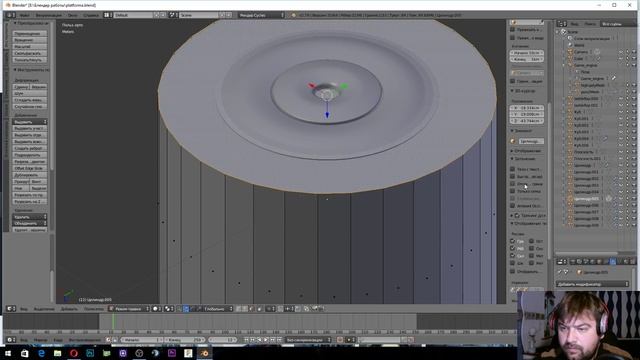This screenshot has height=360, width=640.
Task: Open the Рендер Cycles engine dropdown
Action: coord(261,15)
